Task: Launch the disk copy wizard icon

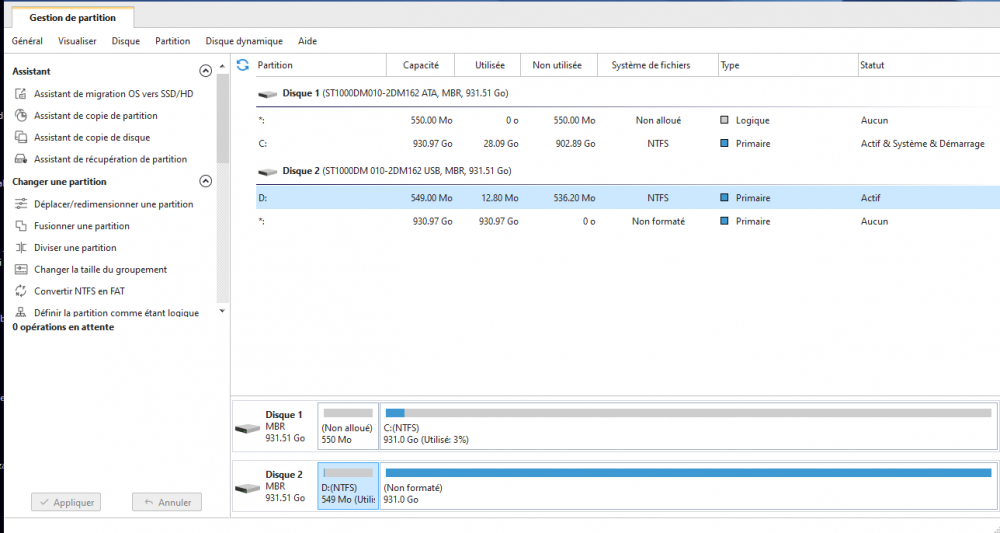Action: click(20, 138)
